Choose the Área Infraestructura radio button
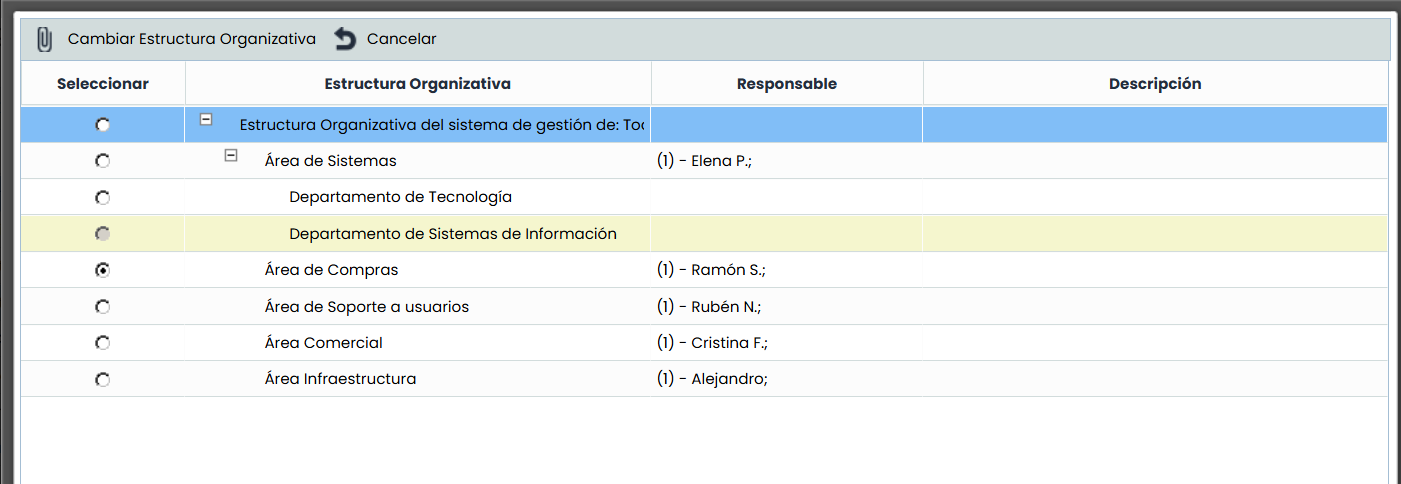This screenshot has height=484, width=1401. pos(103,380)
